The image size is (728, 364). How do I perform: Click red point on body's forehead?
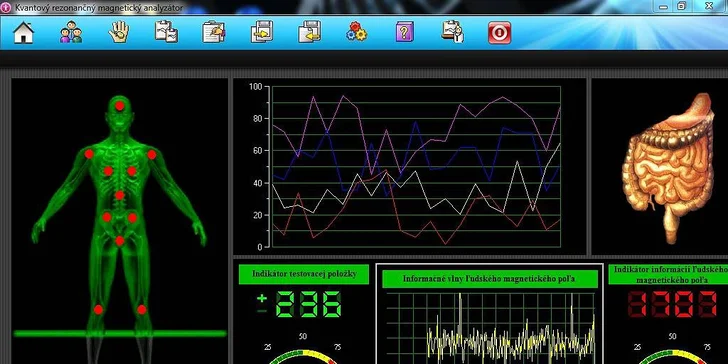(x=120, y=105)
